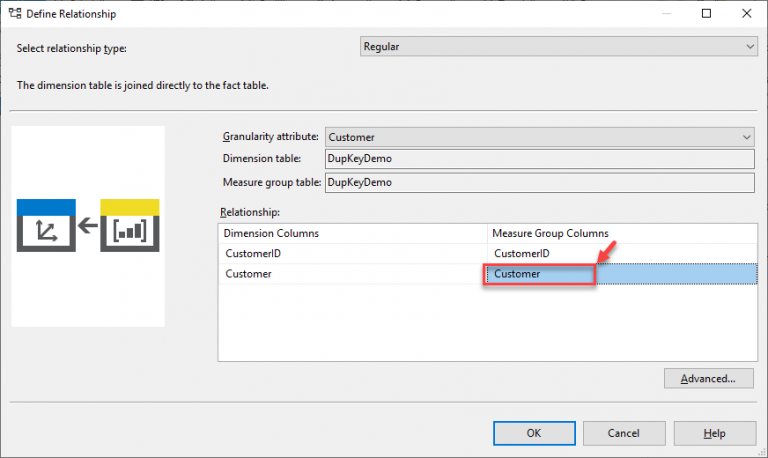Select the CustomerID measure group column cell
768x458 pixels.
point(620,254)
